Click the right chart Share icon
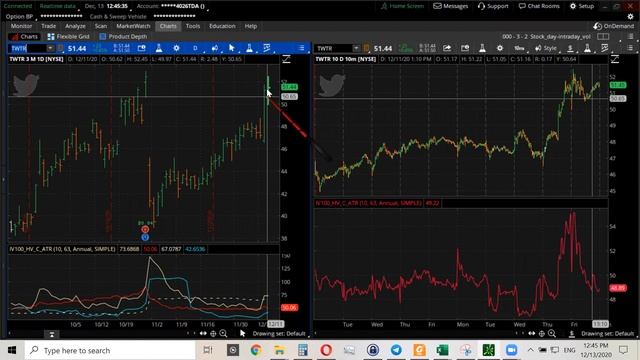Viewport: 640px width, 360px height. pos(447,48)
